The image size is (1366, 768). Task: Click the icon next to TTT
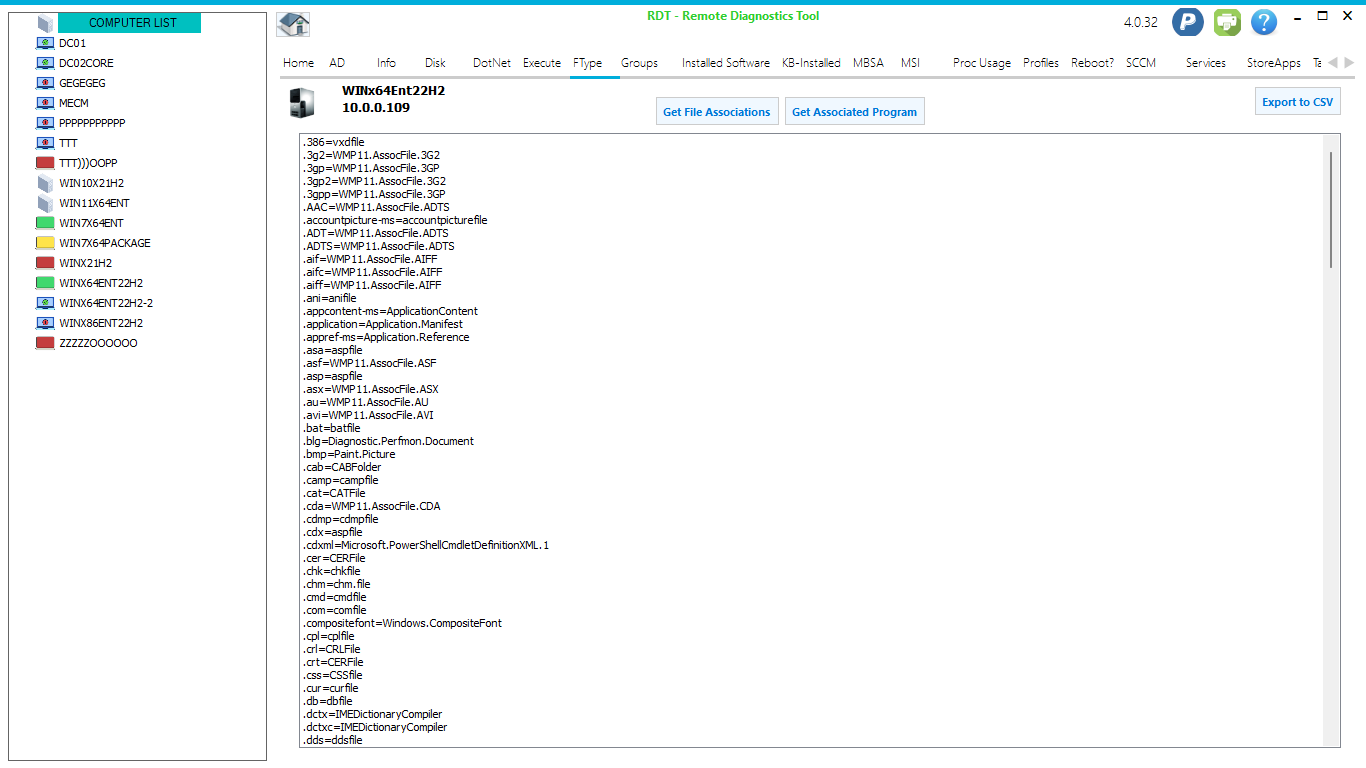pos(45,143)
